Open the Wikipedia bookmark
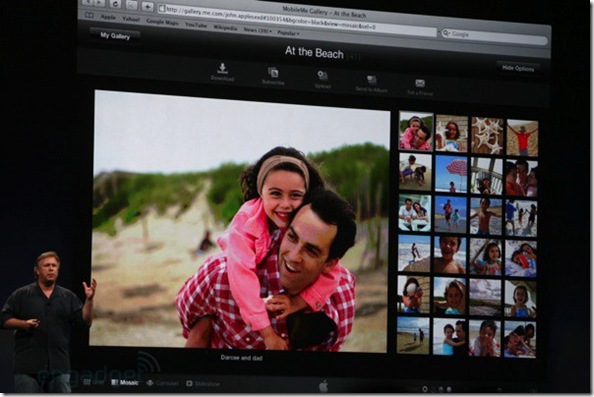 click(225, 28)
